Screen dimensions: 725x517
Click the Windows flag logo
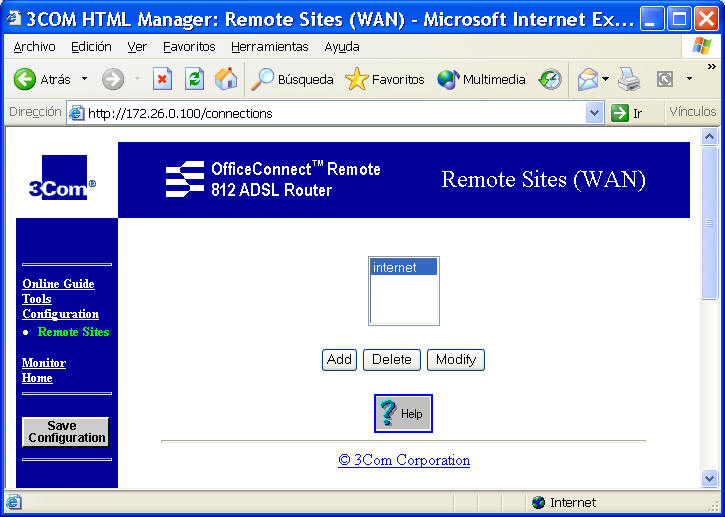[x=702, y=47]
